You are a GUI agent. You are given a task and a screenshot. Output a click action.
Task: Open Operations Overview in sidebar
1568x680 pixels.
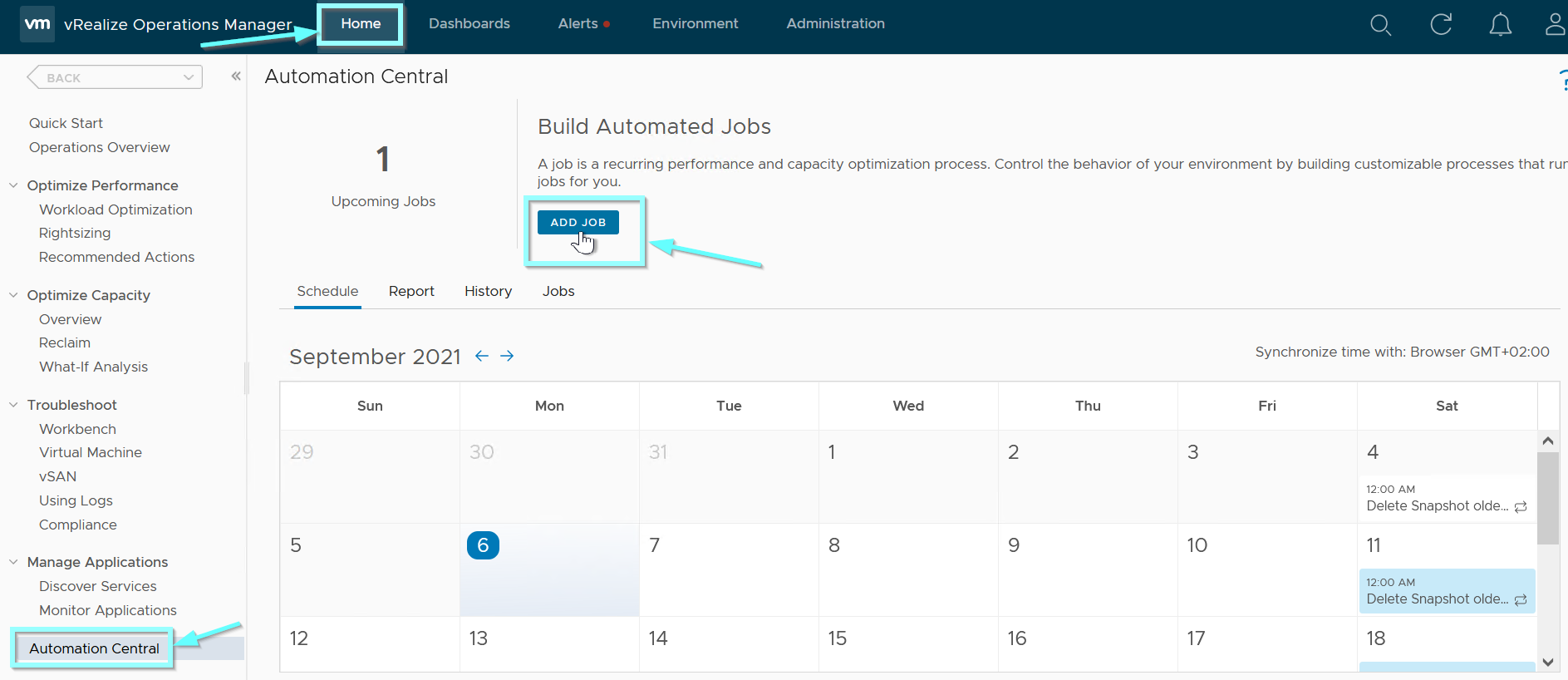click(x=100, y=147)
